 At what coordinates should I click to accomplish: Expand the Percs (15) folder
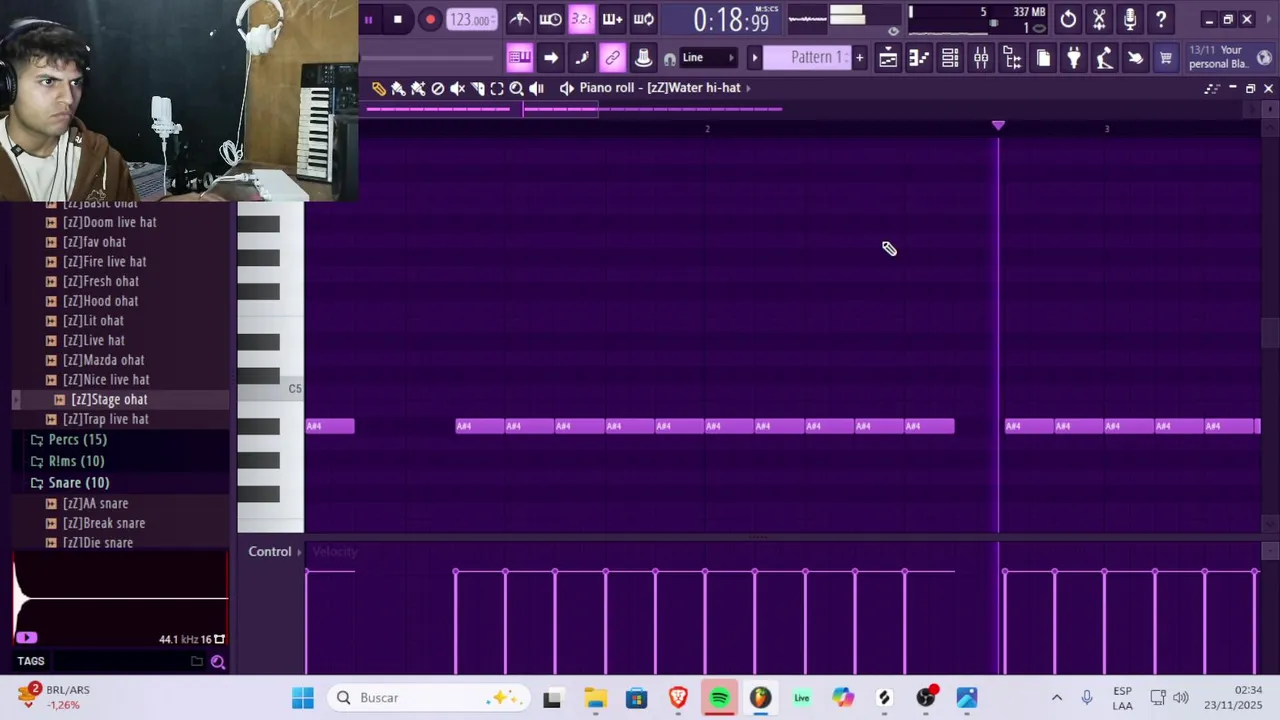tap(77, 440)
